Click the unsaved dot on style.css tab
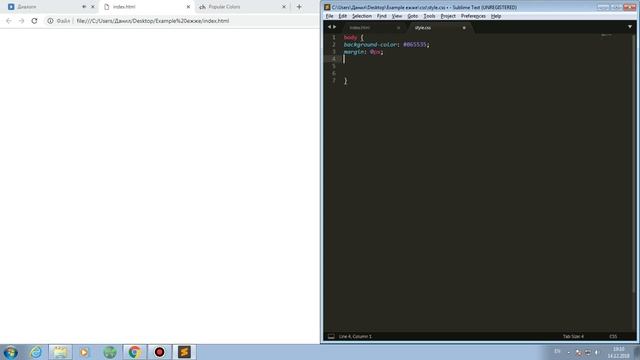Screen dimensions: 640x360 [464, 28]
